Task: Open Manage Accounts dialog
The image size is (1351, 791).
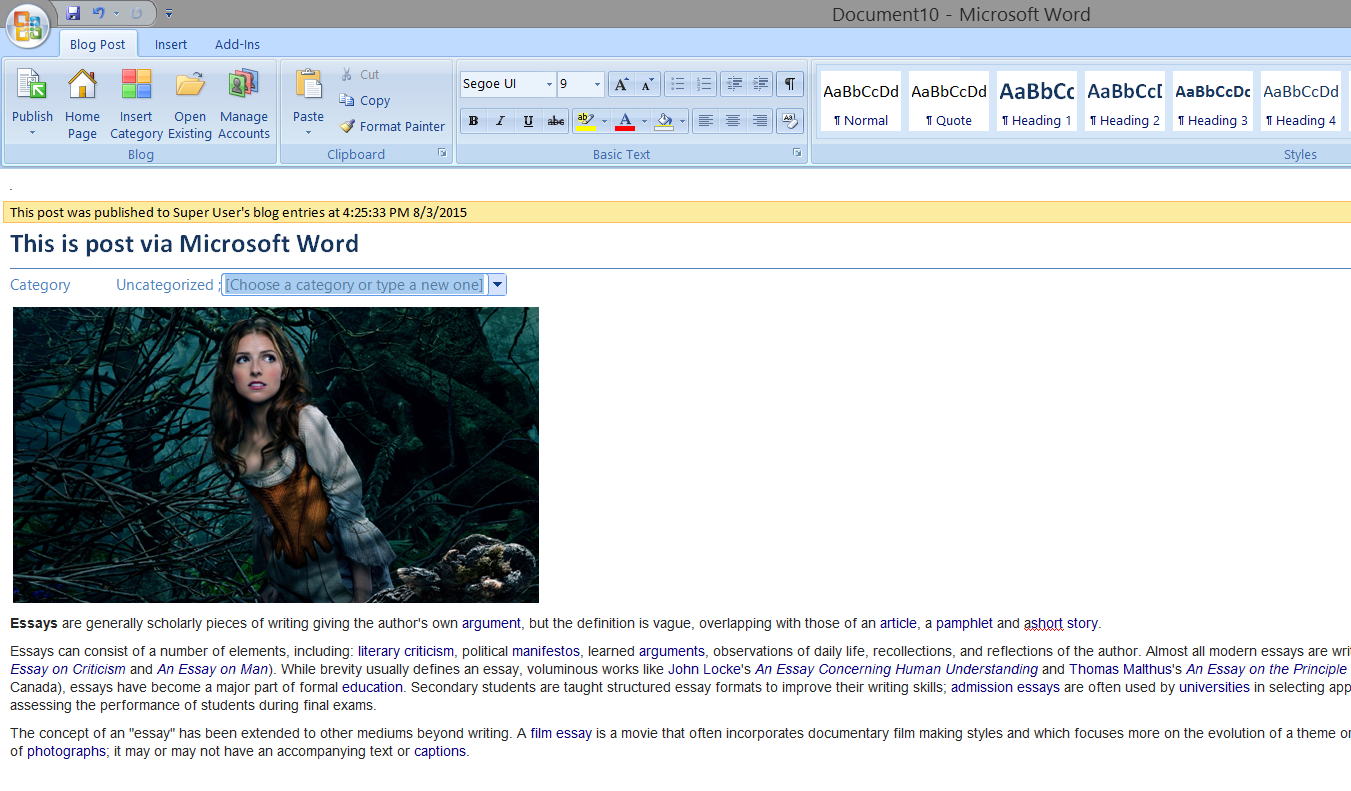Action: pos(244,104)
